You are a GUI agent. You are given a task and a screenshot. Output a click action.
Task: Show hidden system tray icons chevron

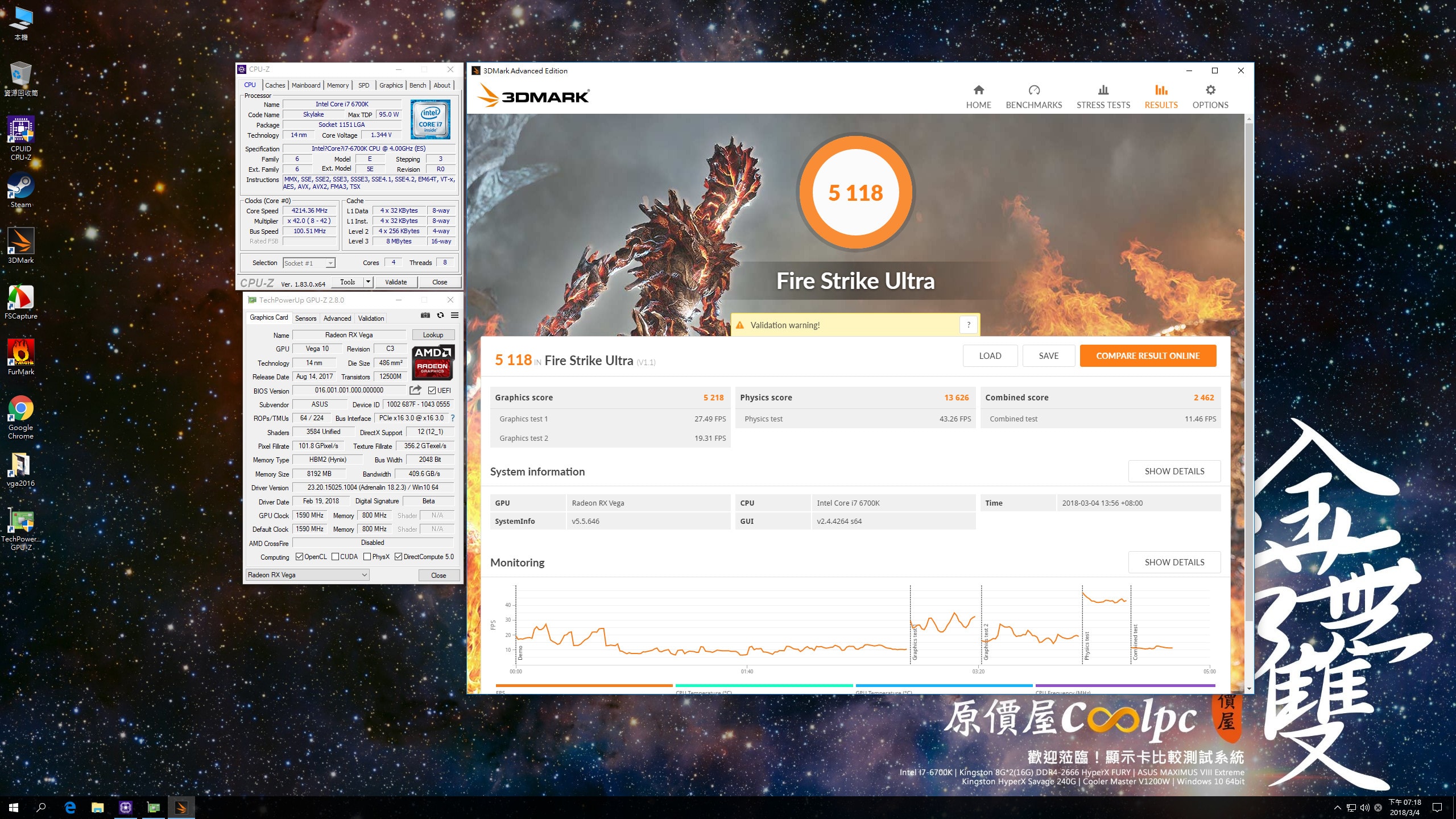[1337, 807]
